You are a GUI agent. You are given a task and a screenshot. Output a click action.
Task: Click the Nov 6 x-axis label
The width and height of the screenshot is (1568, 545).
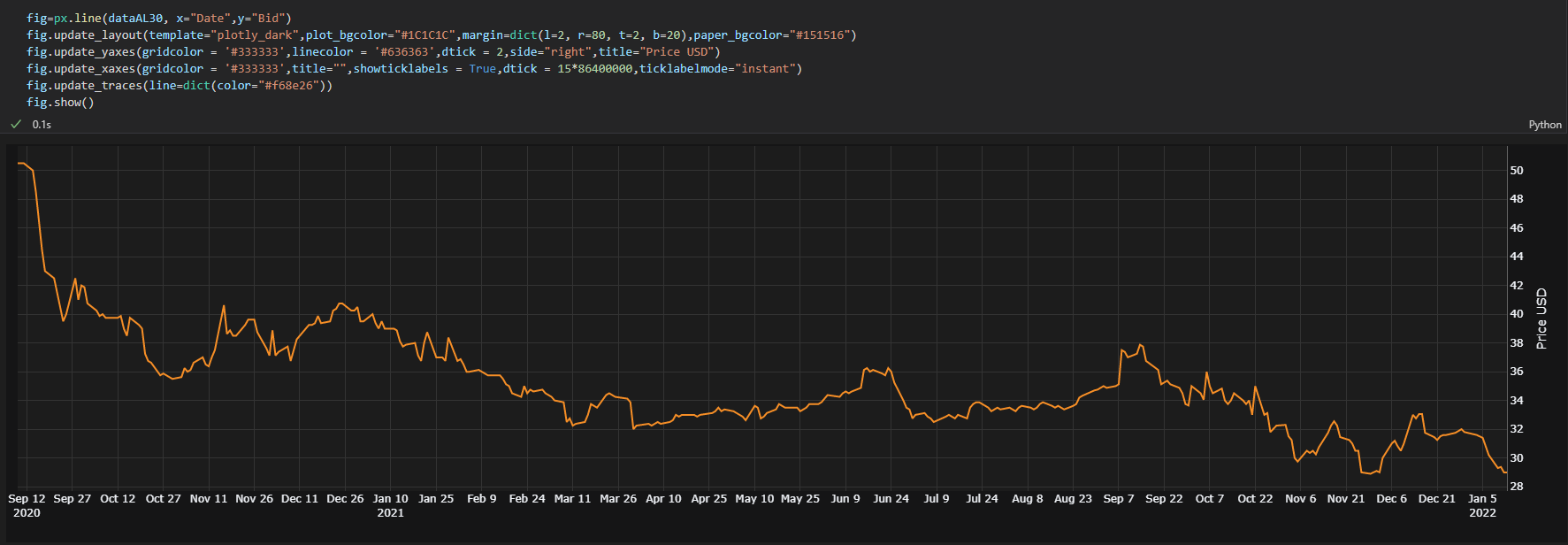1301,499
